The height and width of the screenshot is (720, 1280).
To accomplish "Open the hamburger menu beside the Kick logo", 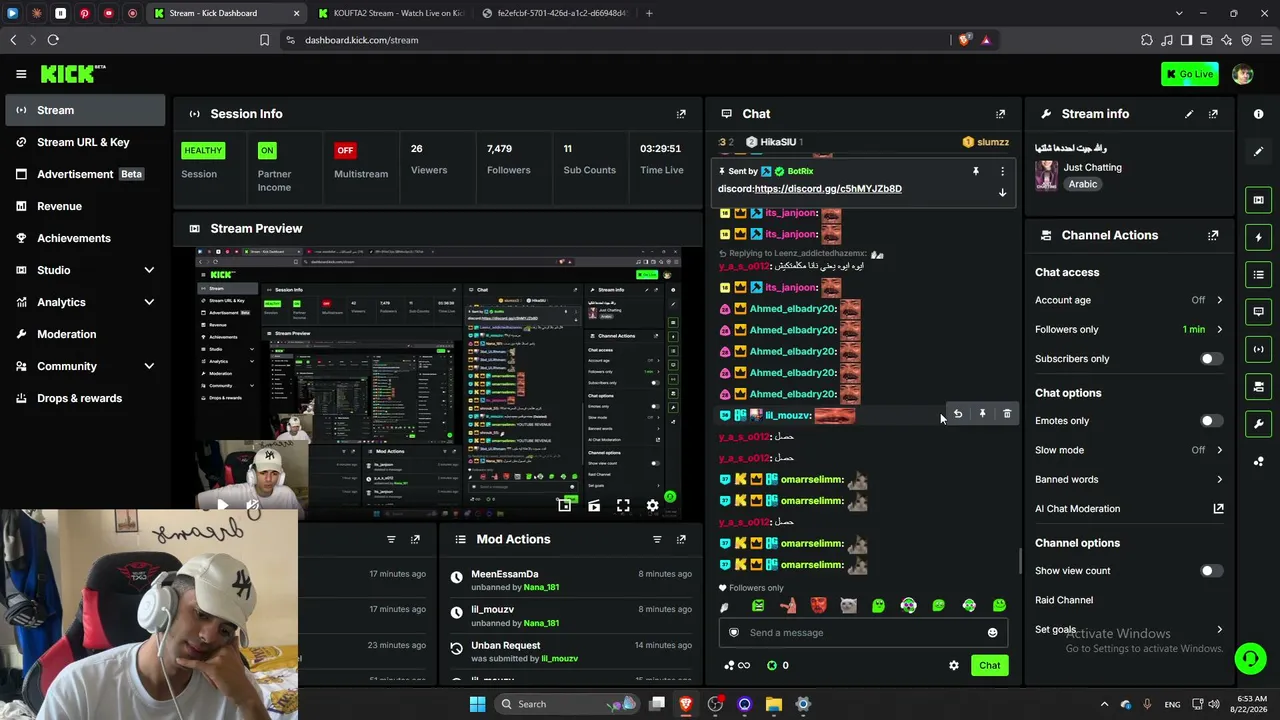I will pos(21,74).
